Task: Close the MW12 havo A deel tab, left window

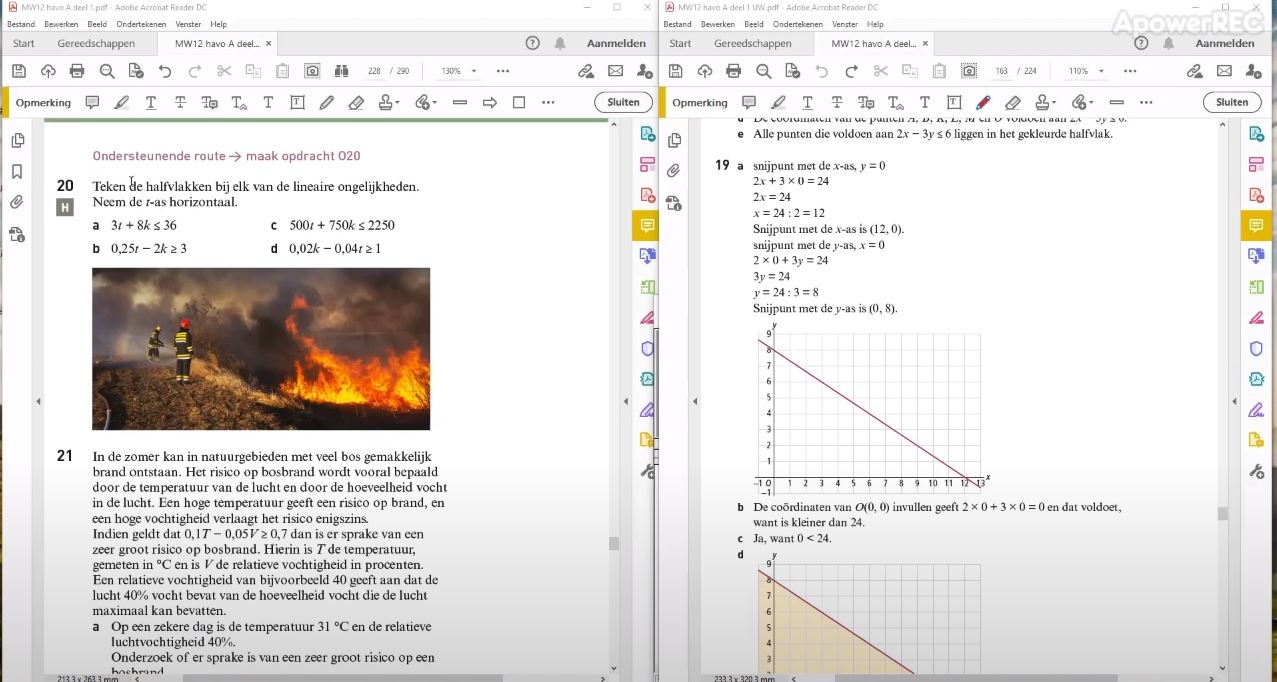Action: 268,43
